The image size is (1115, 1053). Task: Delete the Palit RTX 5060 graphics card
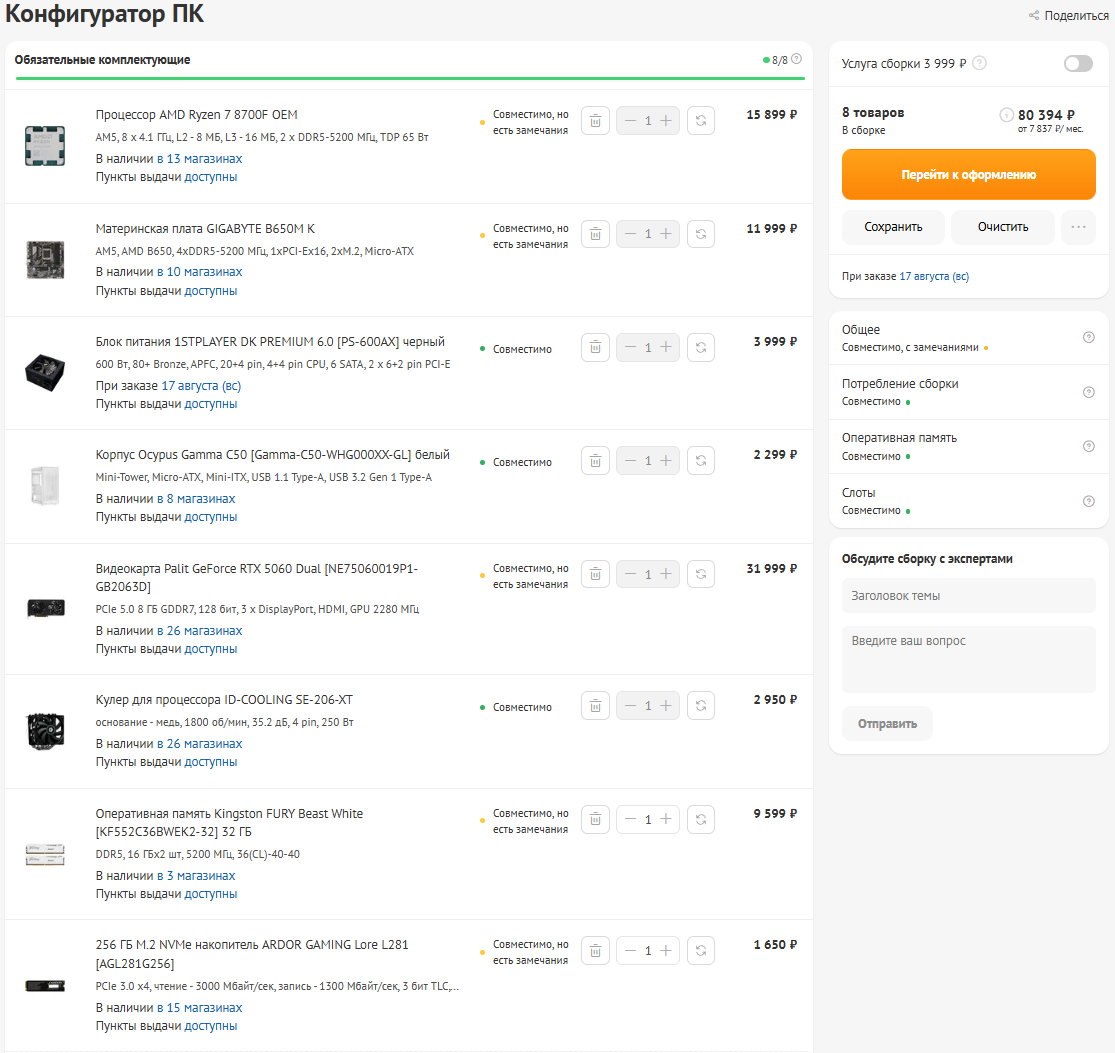click(x=595, y=574)
